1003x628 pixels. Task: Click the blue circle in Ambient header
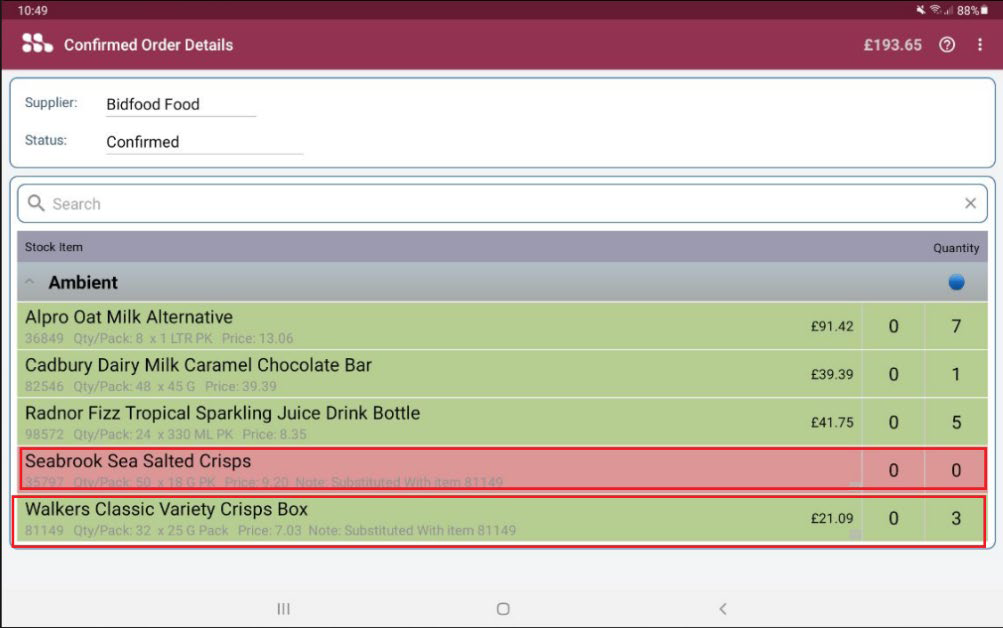coord(956,283)
